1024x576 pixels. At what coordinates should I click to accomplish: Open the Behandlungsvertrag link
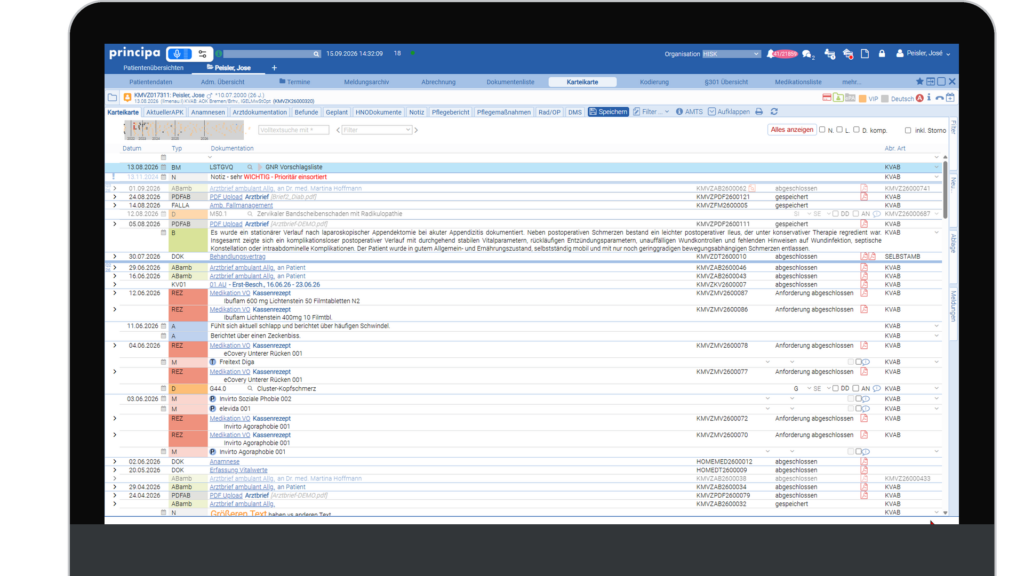tap(237, 257)
